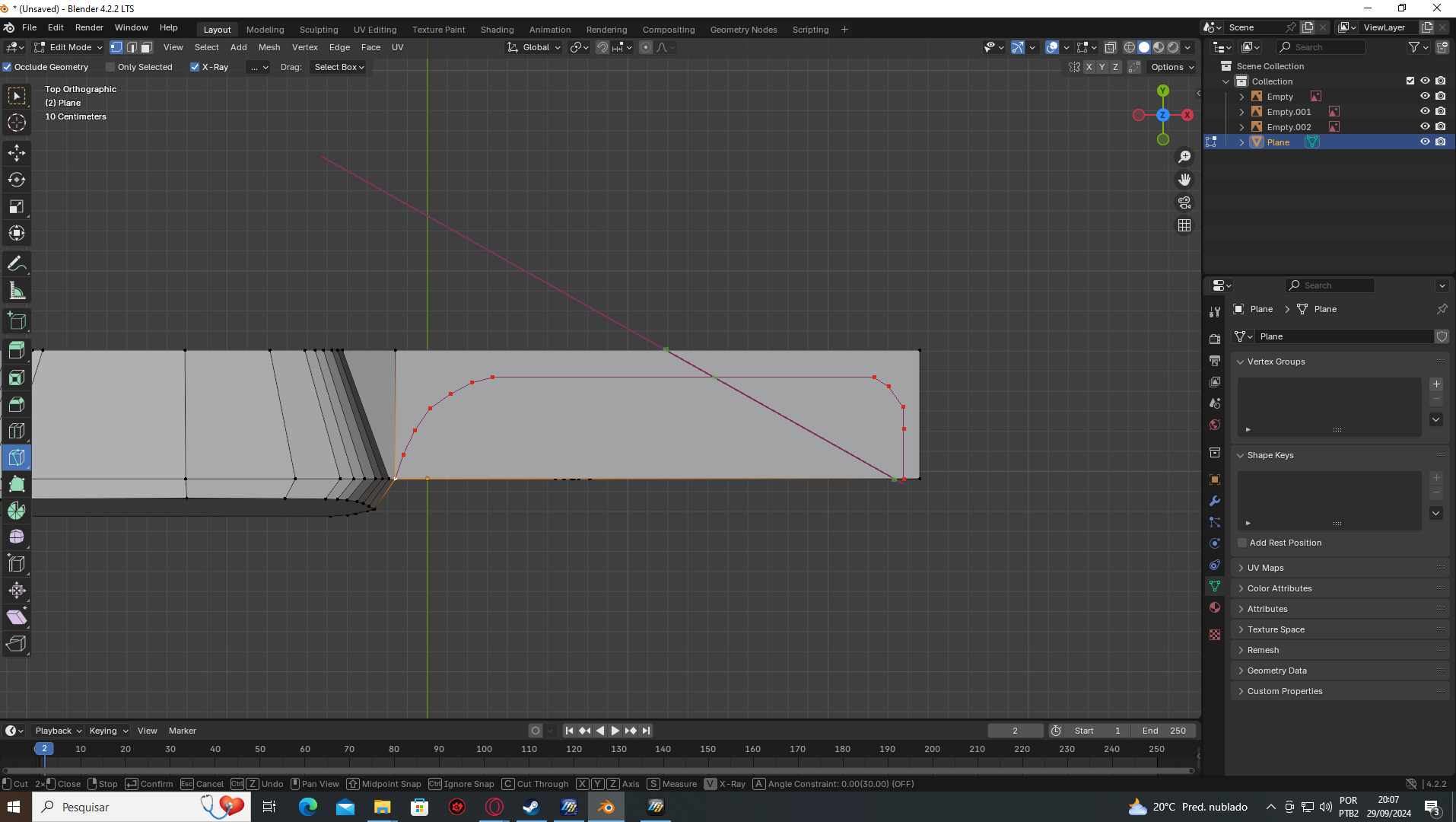The height and width of the screenshot is (822, 1456).
Task: Switch to orthographic/perspective grid icon
Action: click(1184, 225)
